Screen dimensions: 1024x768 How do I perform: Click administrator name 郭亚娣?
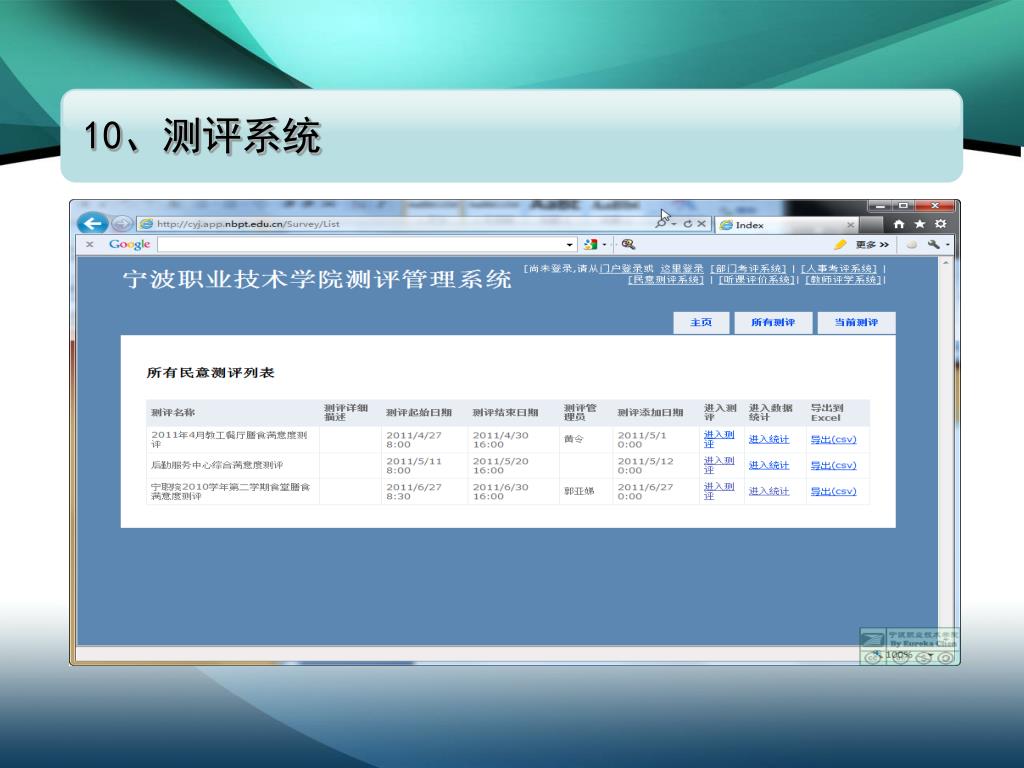point(579,491)
